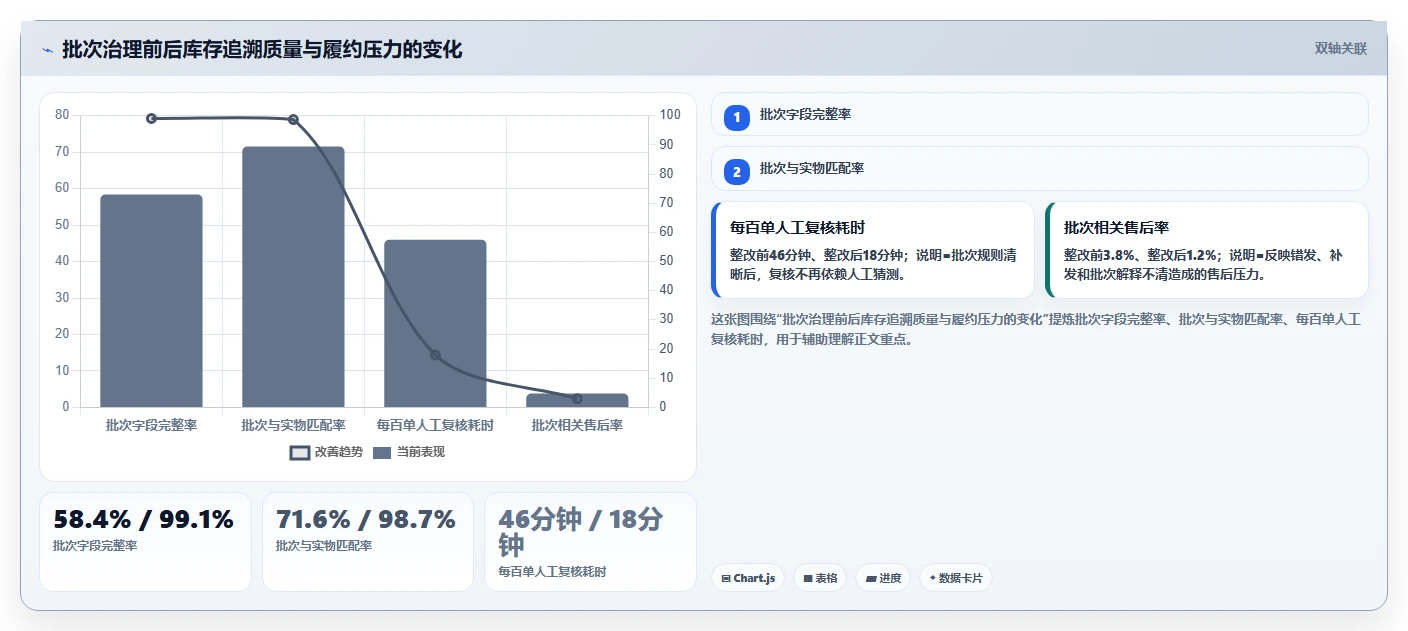Screen dimensions: 1408x631
Task: Click the 71.6% / 98.7% stat card
Action: tap(367, 541)
